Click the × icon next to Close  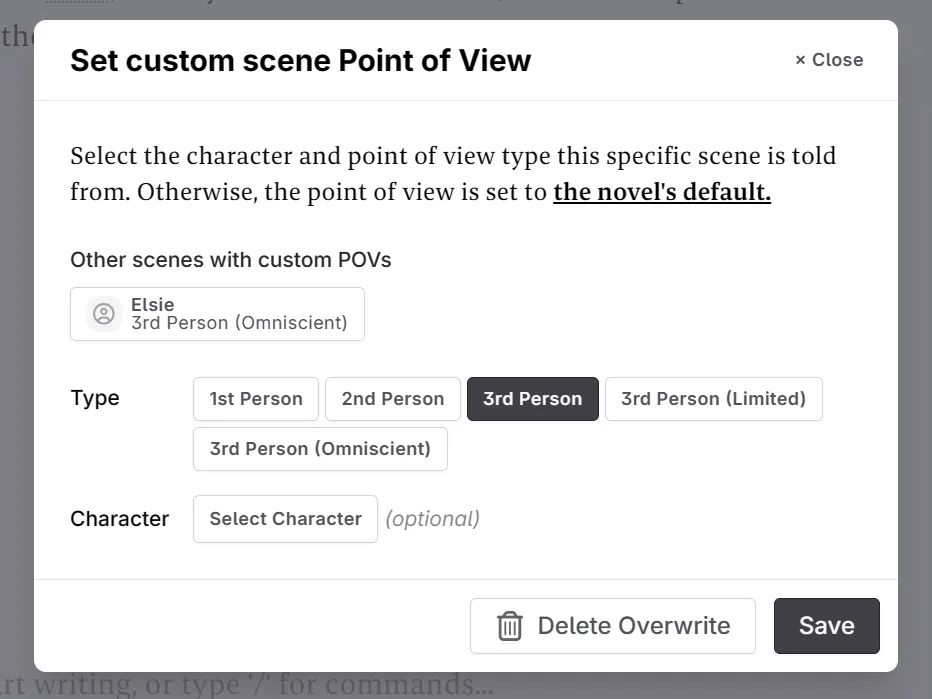coord(800,60)
